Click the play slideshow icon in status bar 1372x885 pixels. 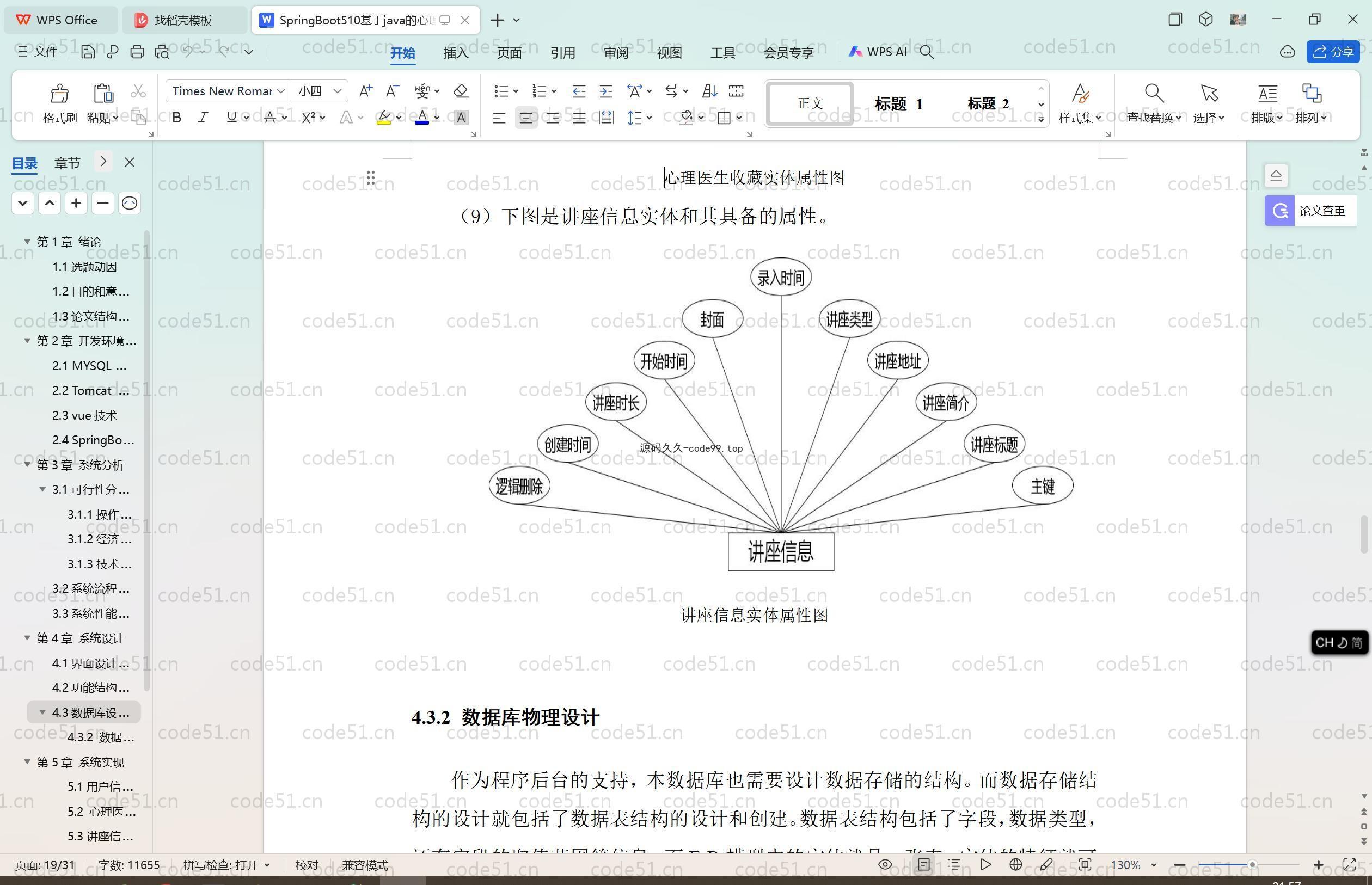986,864
